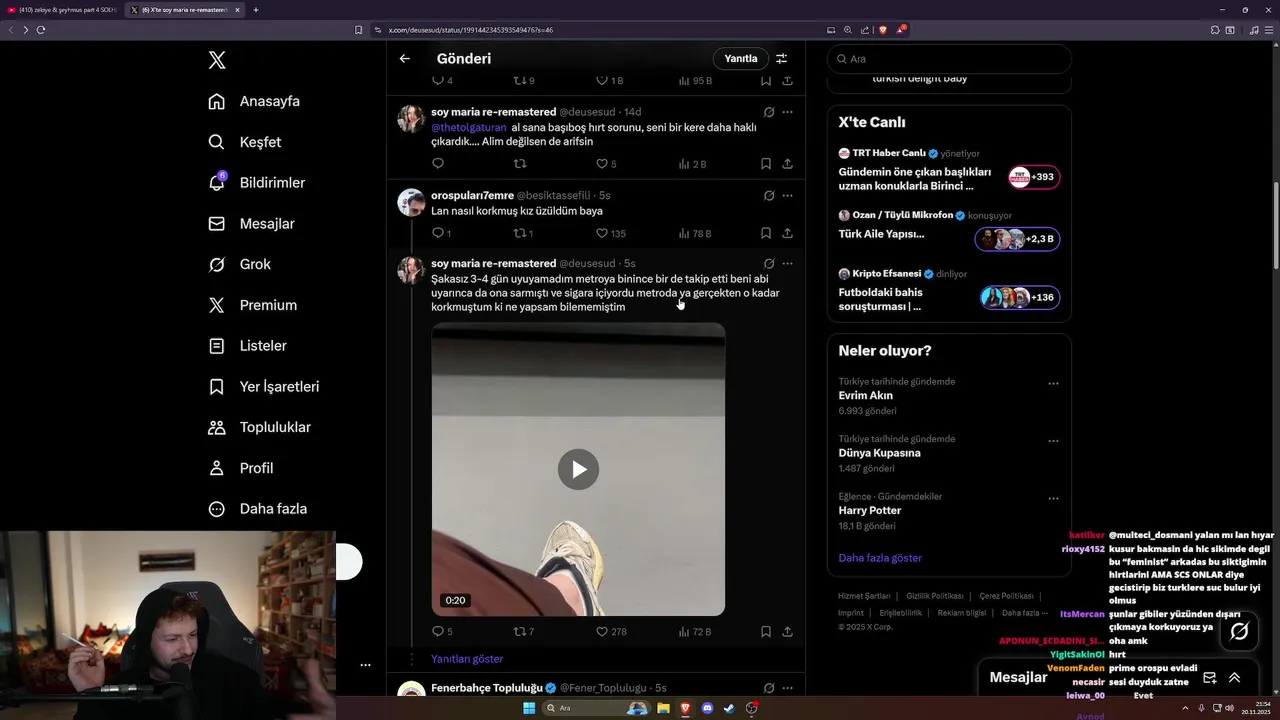This screenshot has width=1280, height=720.
Task: Open new browser tab with plus
Action: tap(256, 10)
